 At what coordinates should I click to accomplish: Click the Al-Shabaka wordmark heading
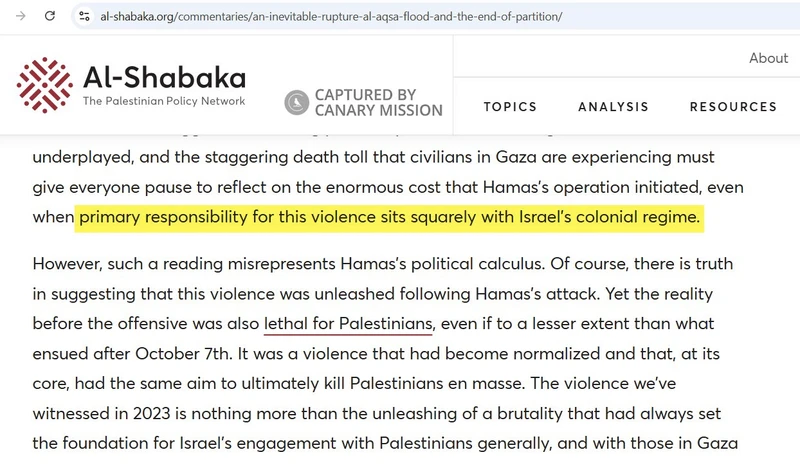(x=164, y=78)
